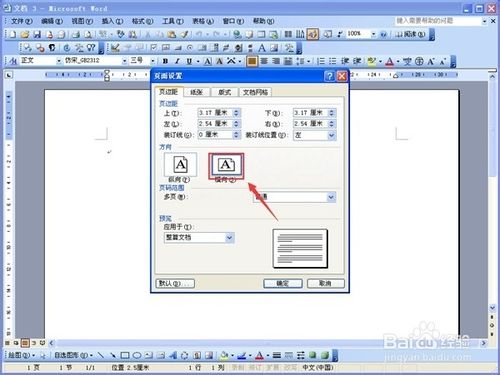Screen dimensions: 500x375
Task: Click the Print icon in the standard toolbar
Action: pyautogui.click(x=76, y=34)
